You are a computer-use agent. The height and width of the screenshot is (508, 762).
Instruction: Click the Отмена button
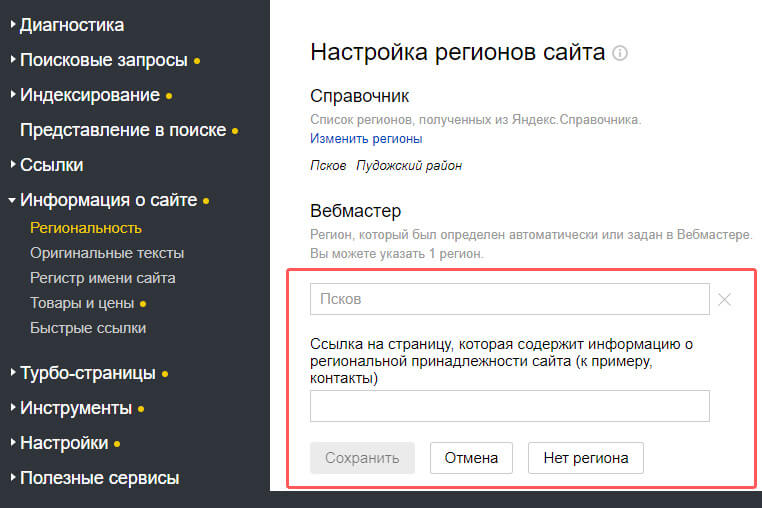coord(471,458)
